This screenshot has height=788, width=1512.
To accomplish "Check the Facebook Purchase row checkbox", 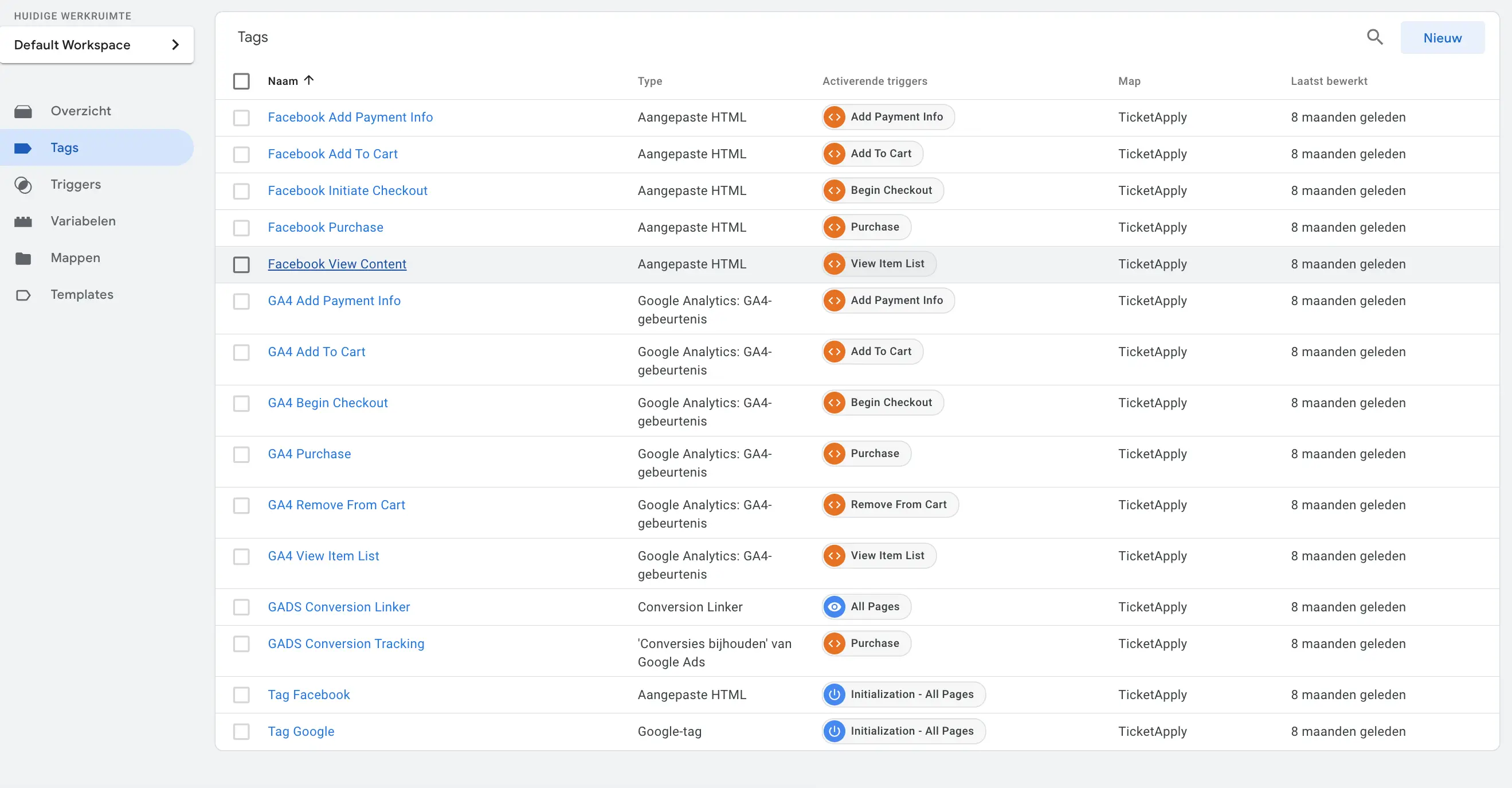I will click(x=241, y=228).
